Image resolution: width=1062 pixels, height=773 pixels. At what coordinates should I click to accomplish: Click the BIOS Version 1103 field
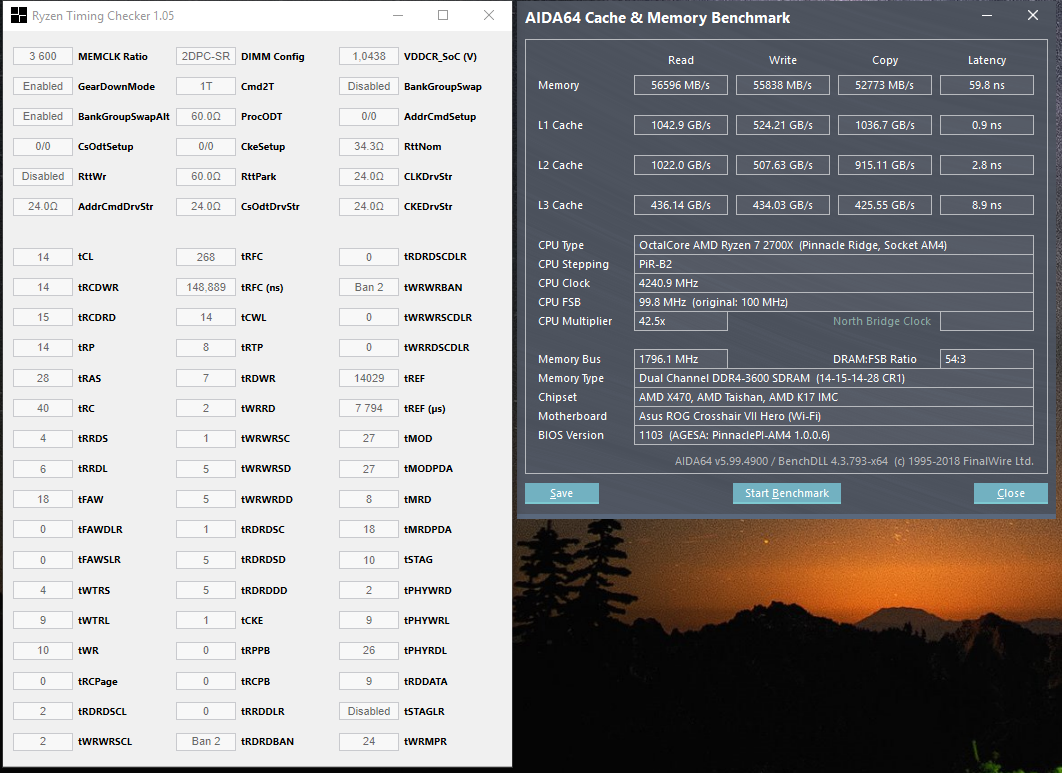(x=834, y=435)
